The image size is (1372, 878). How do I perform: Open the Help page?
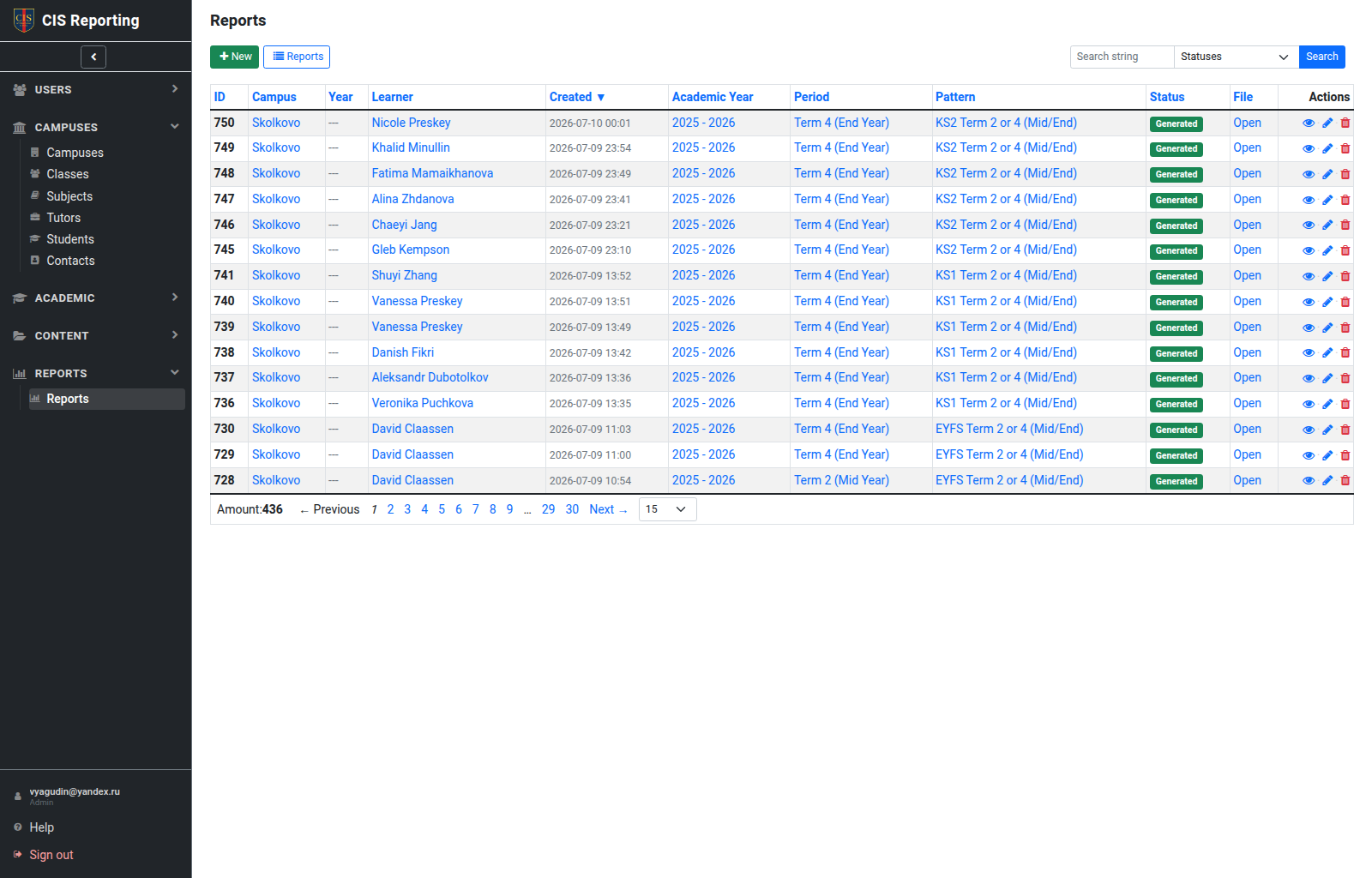(x=41, y=827)
